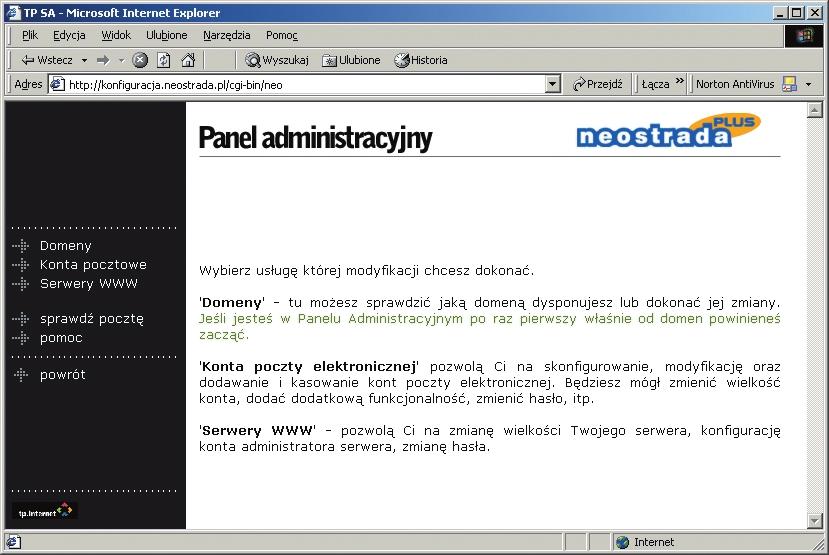The image size is (829, 555).
Task: Expand the forward history dropdown arrow
Action: tap(121, 61)
